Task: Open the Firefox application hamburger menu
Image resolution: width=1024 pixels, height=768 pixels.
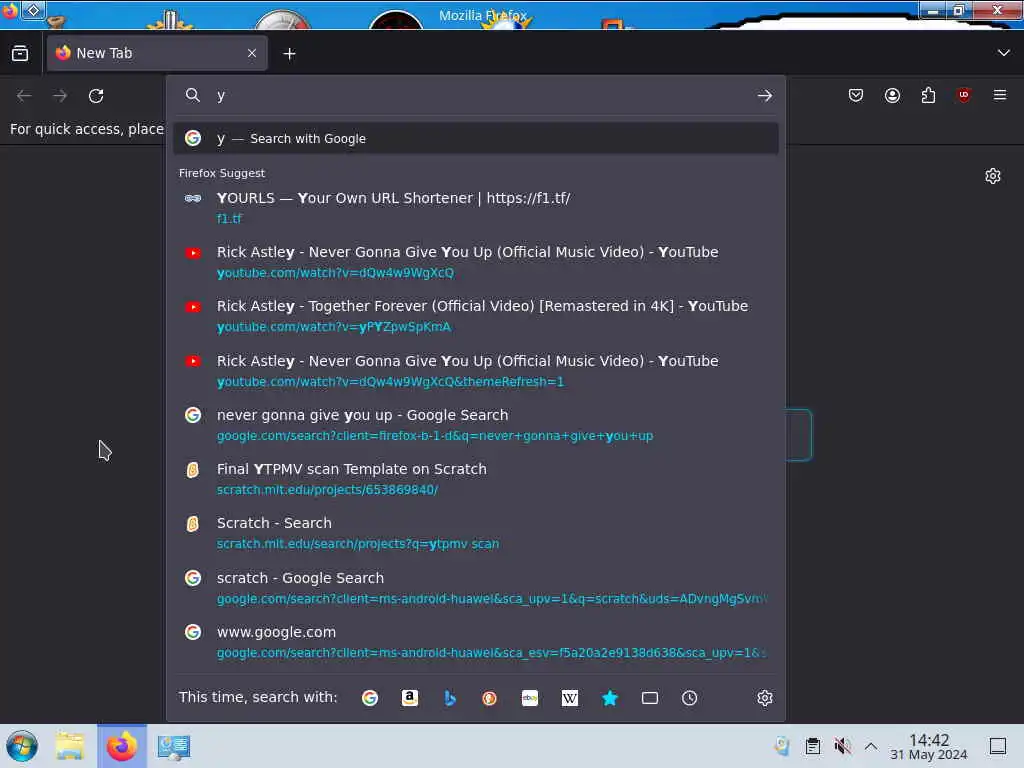Action: tap(1000, 95)
